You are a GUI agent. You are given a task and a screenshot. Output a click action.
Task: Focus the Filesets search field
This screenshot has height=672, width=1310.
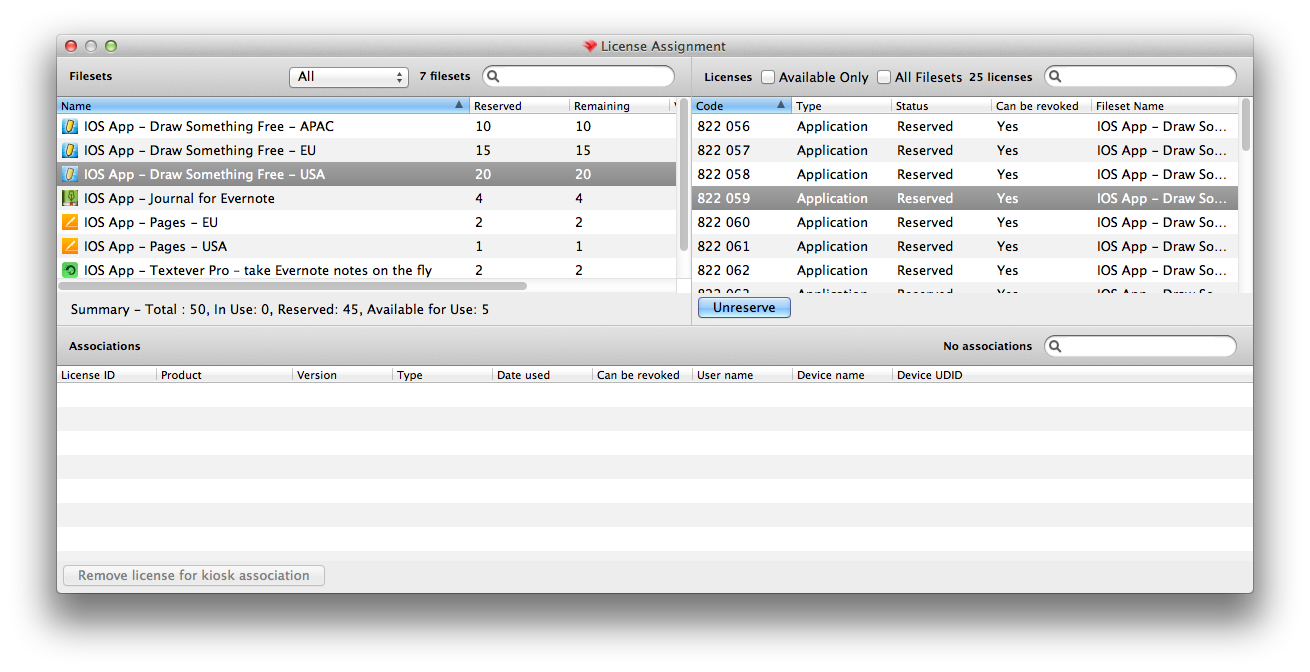[x=579, y=76]
